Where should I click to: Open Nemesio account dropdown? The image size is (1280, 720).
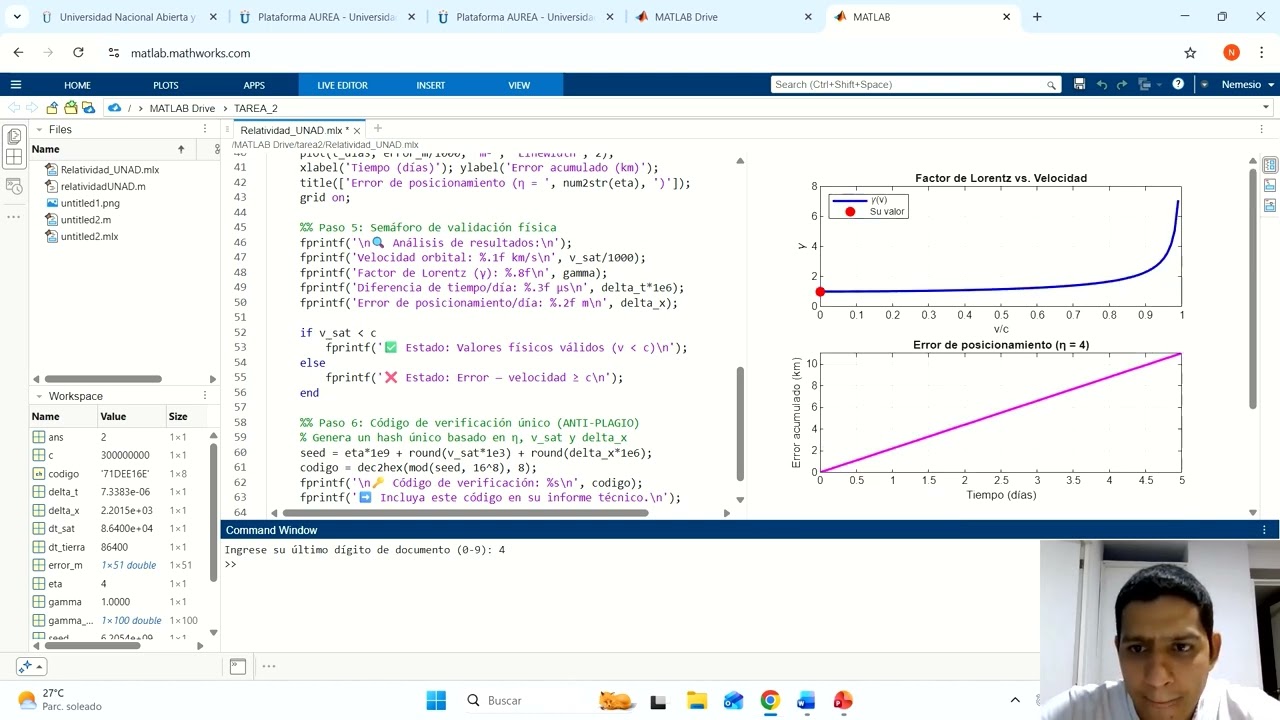1246,85
